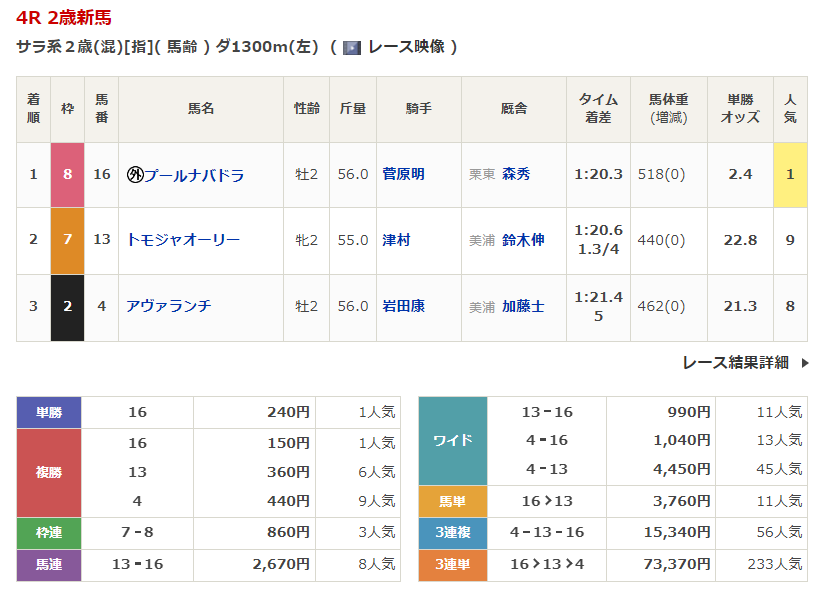
Task: Open jockey 菅原明 profile
Action: (x=403, y=174)
